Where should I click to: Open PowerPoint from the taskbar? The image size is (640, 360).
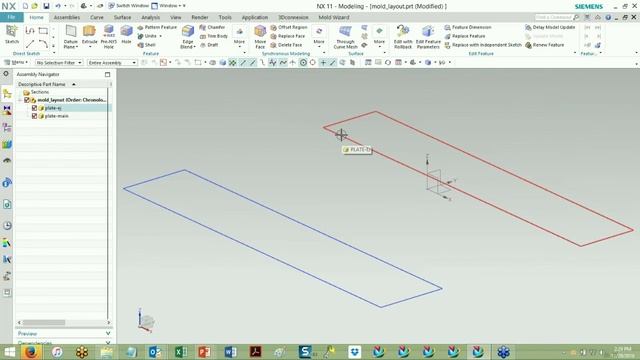point(204,351)
